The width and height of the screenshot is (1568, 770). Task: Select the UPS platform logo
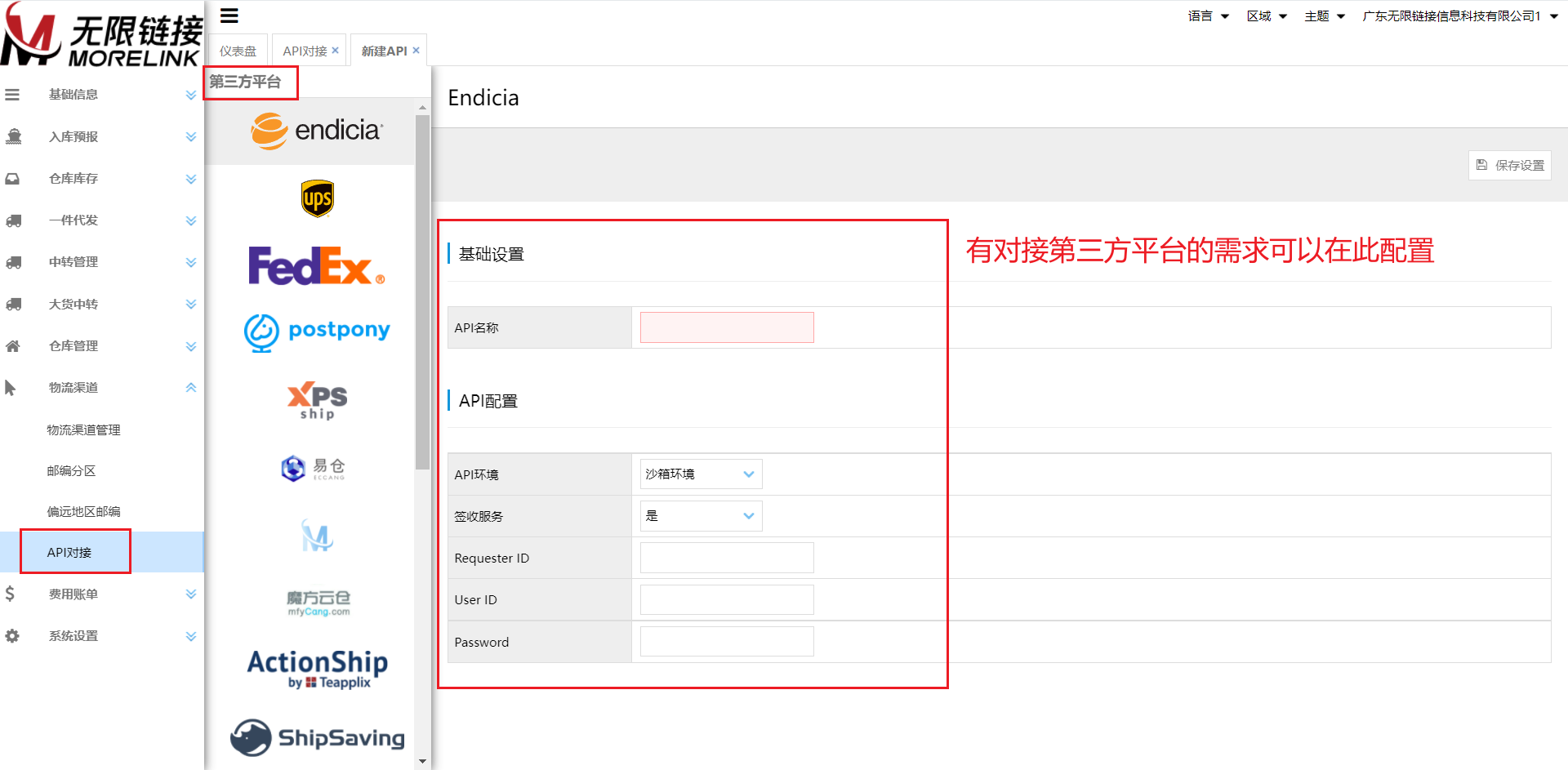(317, 198)
